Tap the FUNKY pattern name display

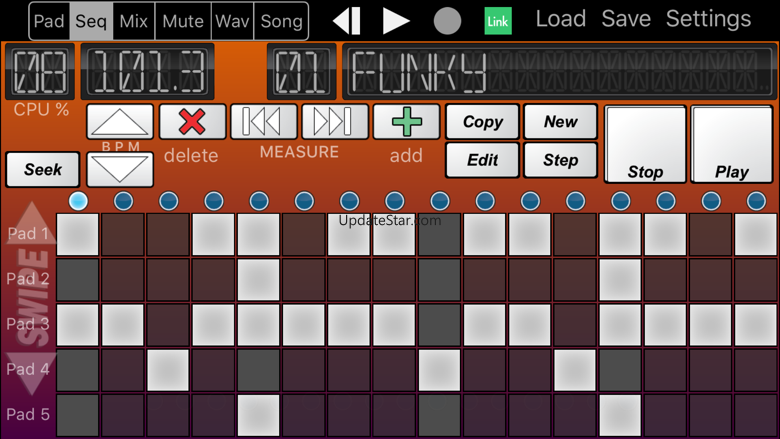click(x=558, y=72)
